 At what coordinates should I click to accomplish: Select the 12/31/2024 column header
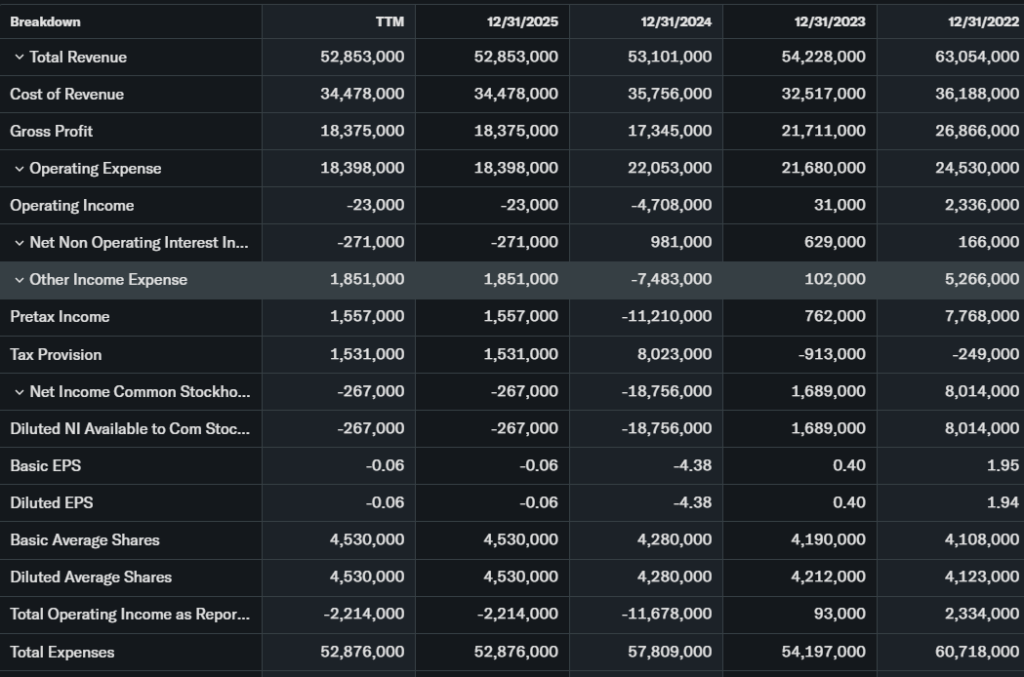click(677, 21)
